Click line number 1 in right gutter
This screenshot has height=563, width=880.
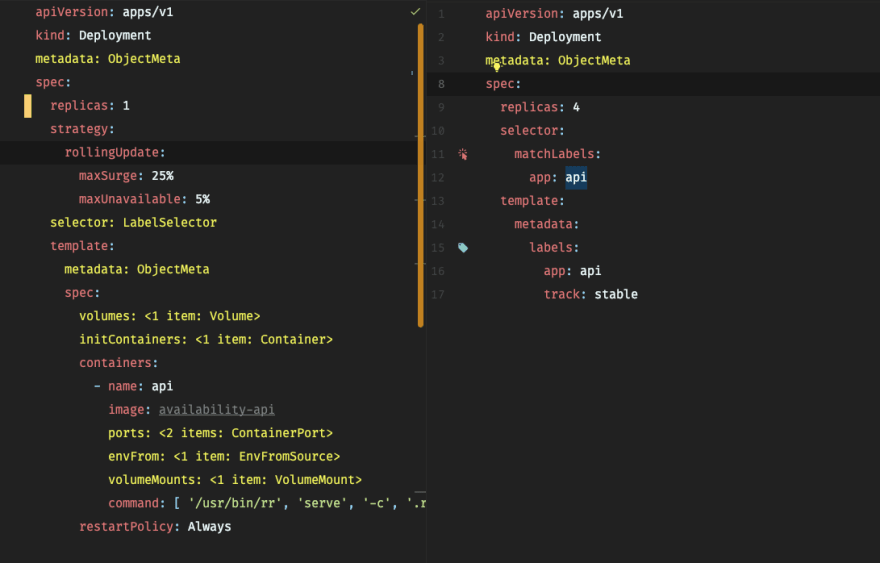coord(441,13)
